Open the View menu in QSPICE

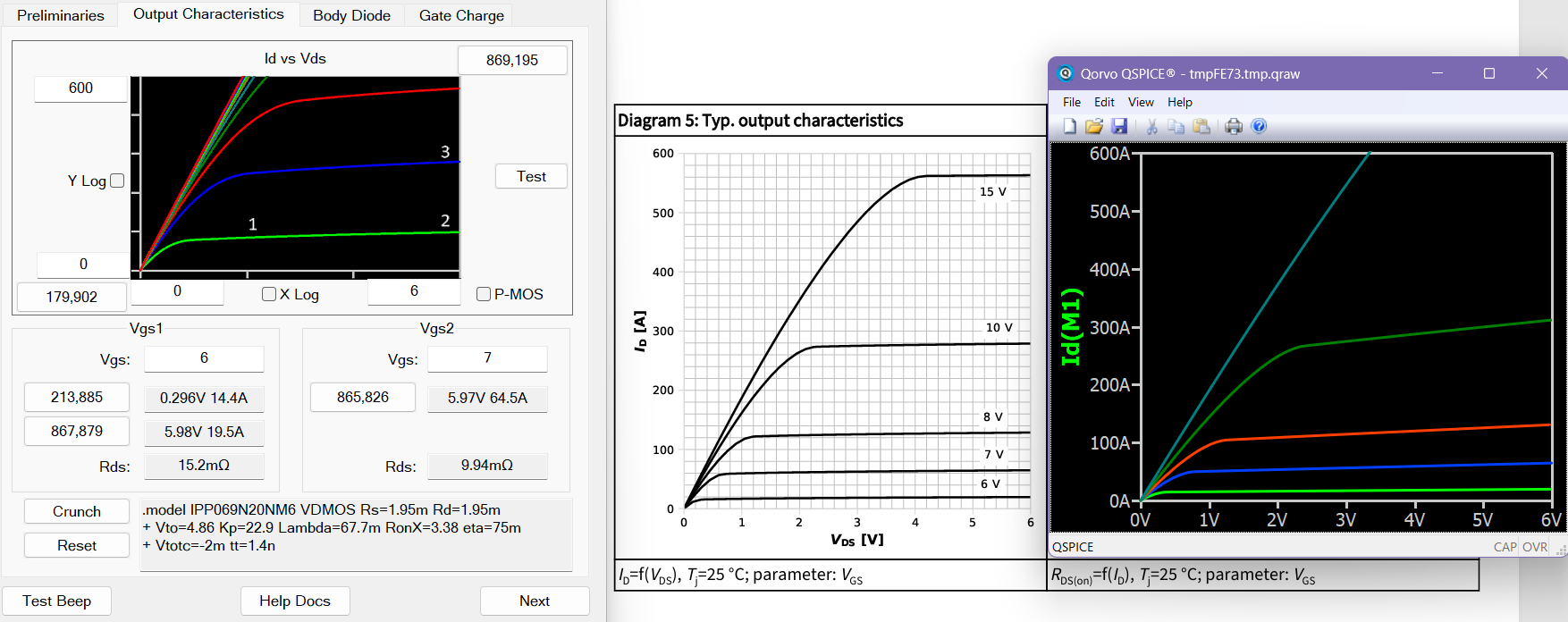[x=1140, y=102]
